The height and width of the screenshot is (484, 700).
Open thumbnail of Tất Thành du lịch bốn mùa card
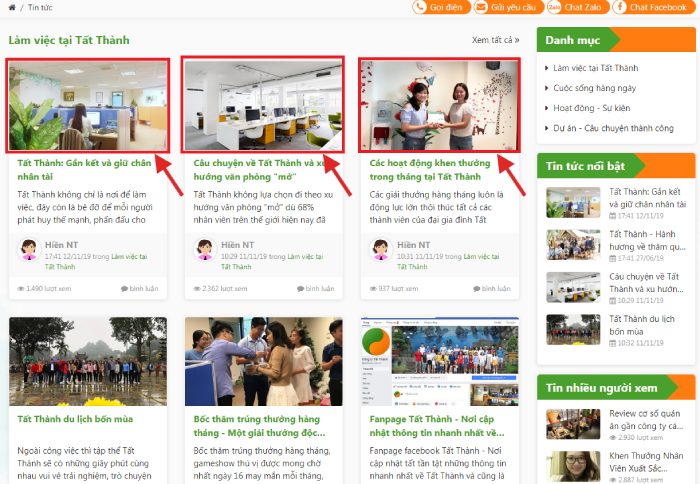click(x=88, y=362)
